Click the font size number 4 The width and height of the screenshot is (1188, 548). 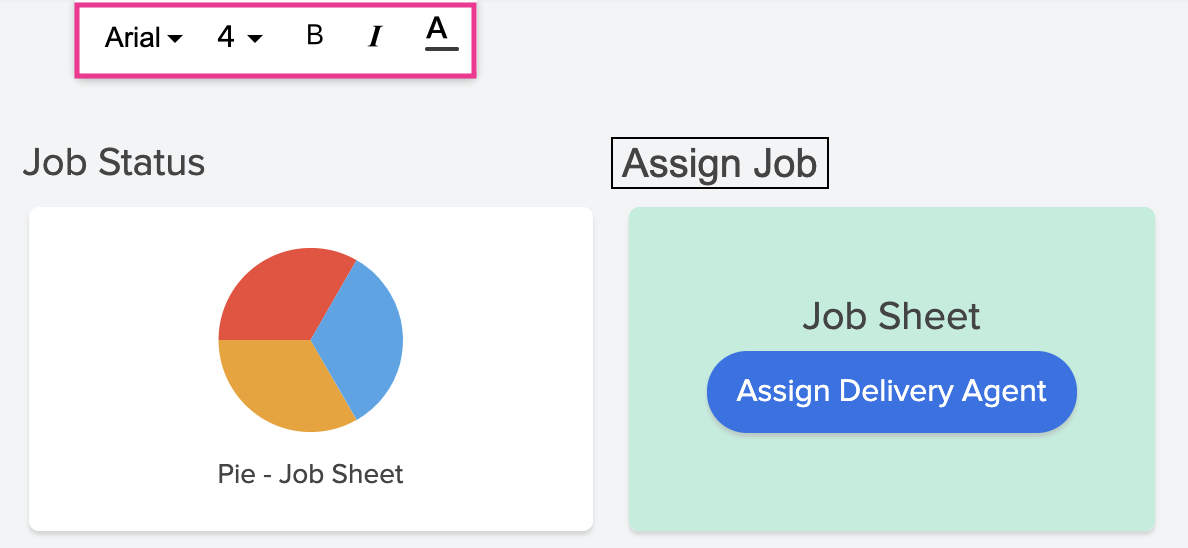point(226,38)
